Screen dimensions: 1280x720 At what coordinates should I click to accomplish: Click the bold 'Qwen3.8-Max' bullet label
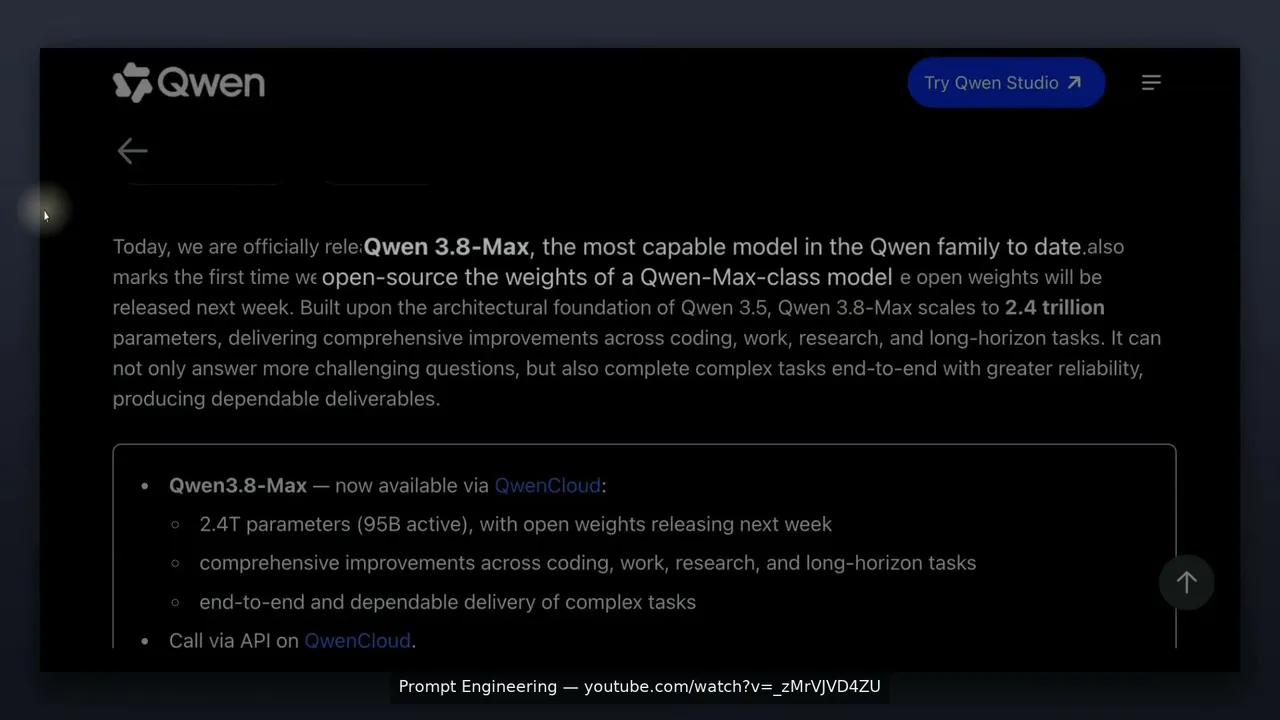click(x=238, y=485)
